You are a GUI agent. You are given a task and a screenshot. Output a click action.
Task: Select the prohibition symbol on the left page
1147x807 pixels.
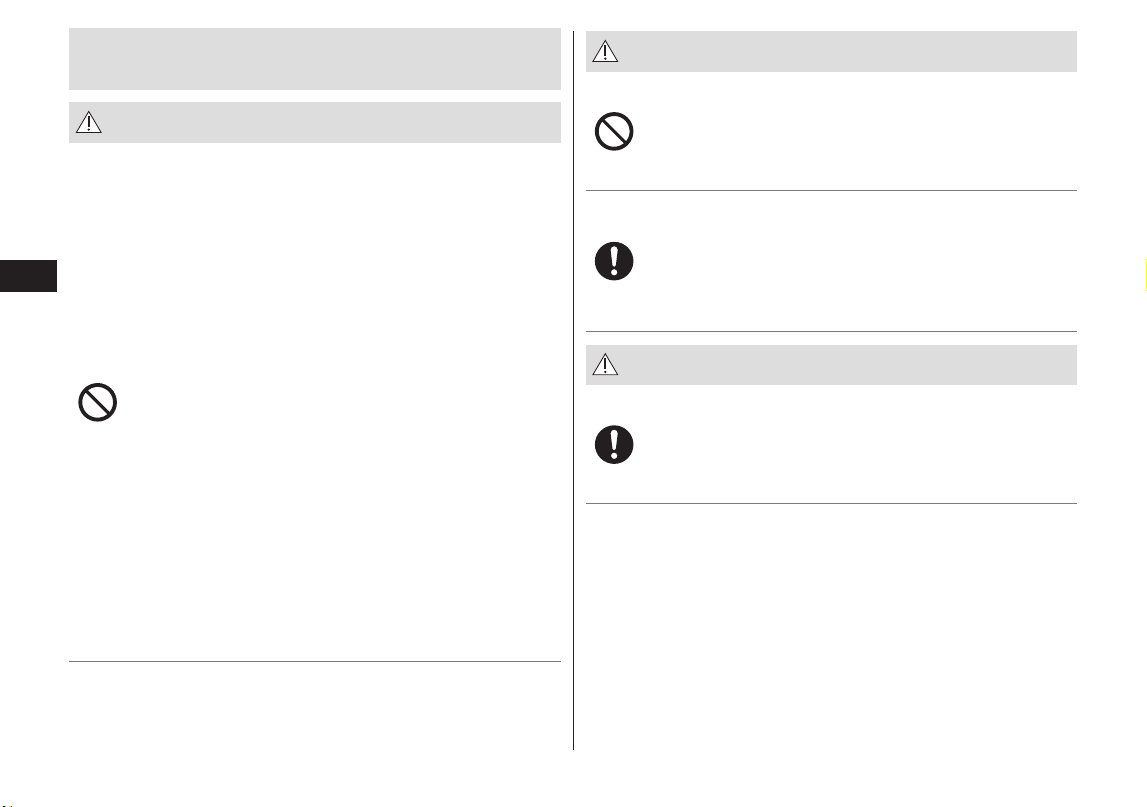click(x=97, y=402)
